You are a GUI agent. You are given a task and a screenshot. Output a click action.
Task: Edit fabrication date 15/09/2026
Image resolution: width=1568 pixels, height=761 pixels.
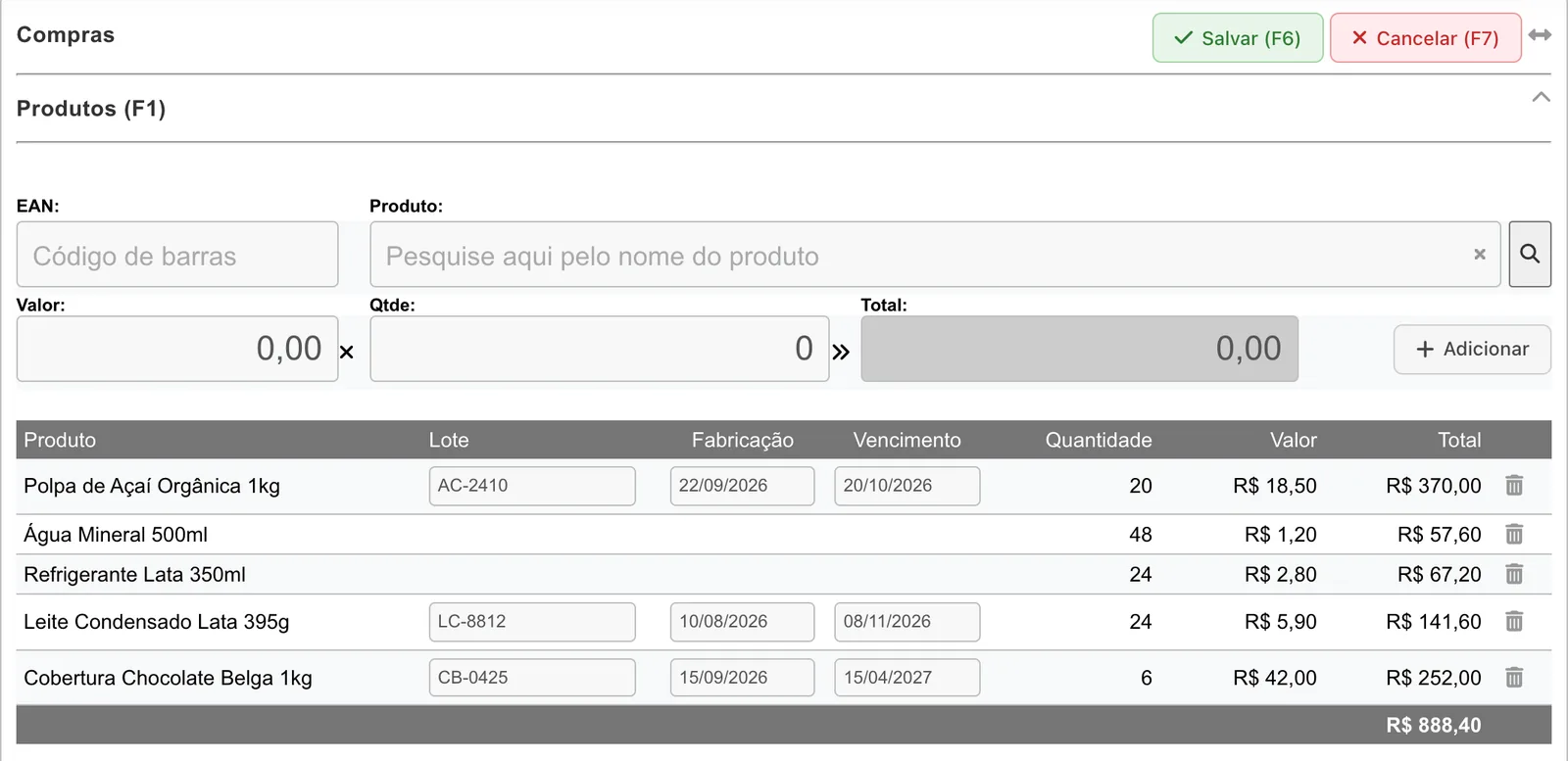742,678
